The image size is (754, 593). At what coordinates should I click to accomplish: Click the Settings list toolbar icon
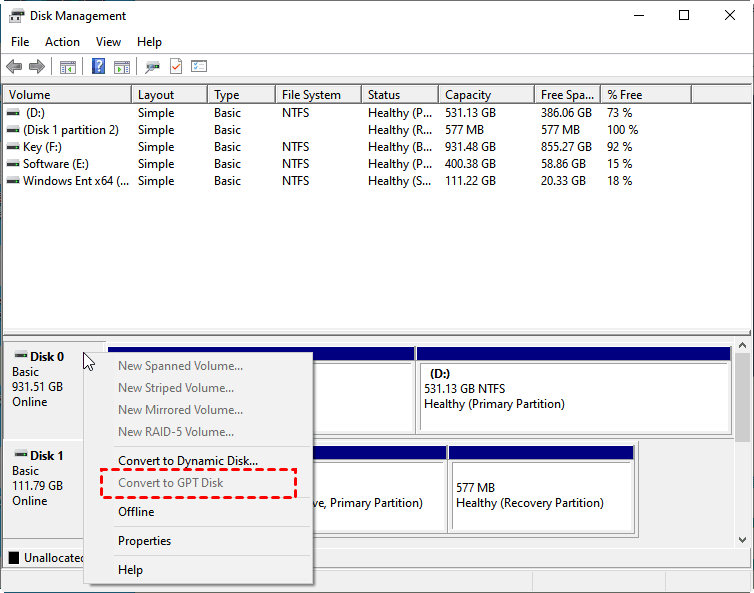coord(199,66)
